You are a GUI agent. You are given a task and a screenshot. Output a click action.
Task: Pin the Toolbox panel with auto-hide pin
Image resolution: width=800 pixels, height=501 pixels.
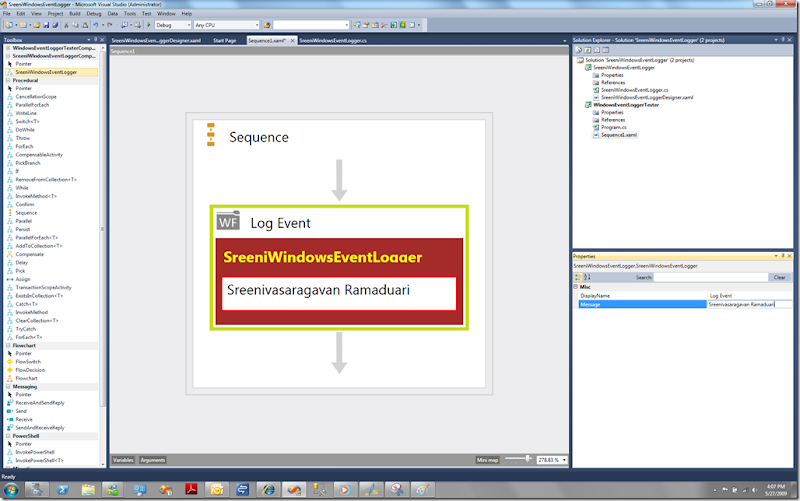click(x=95, y=40)
